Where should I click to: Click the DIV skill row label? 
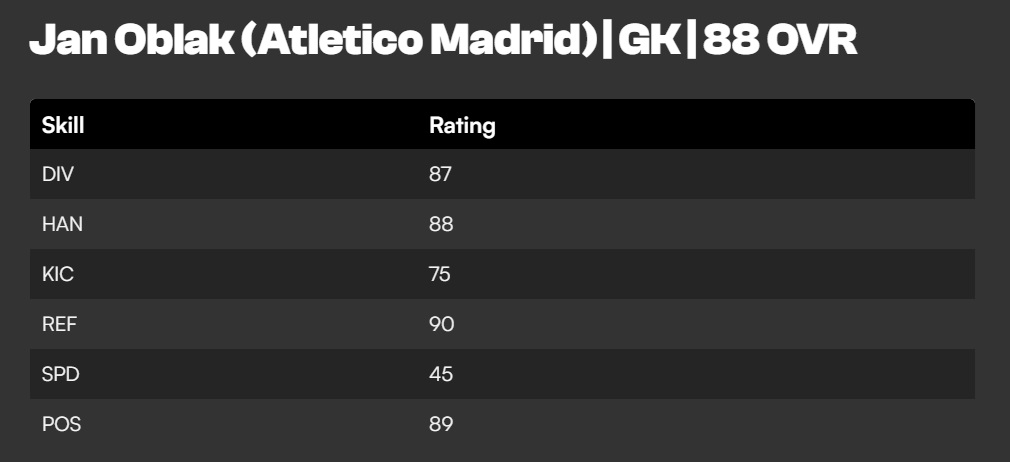point(58,174)
